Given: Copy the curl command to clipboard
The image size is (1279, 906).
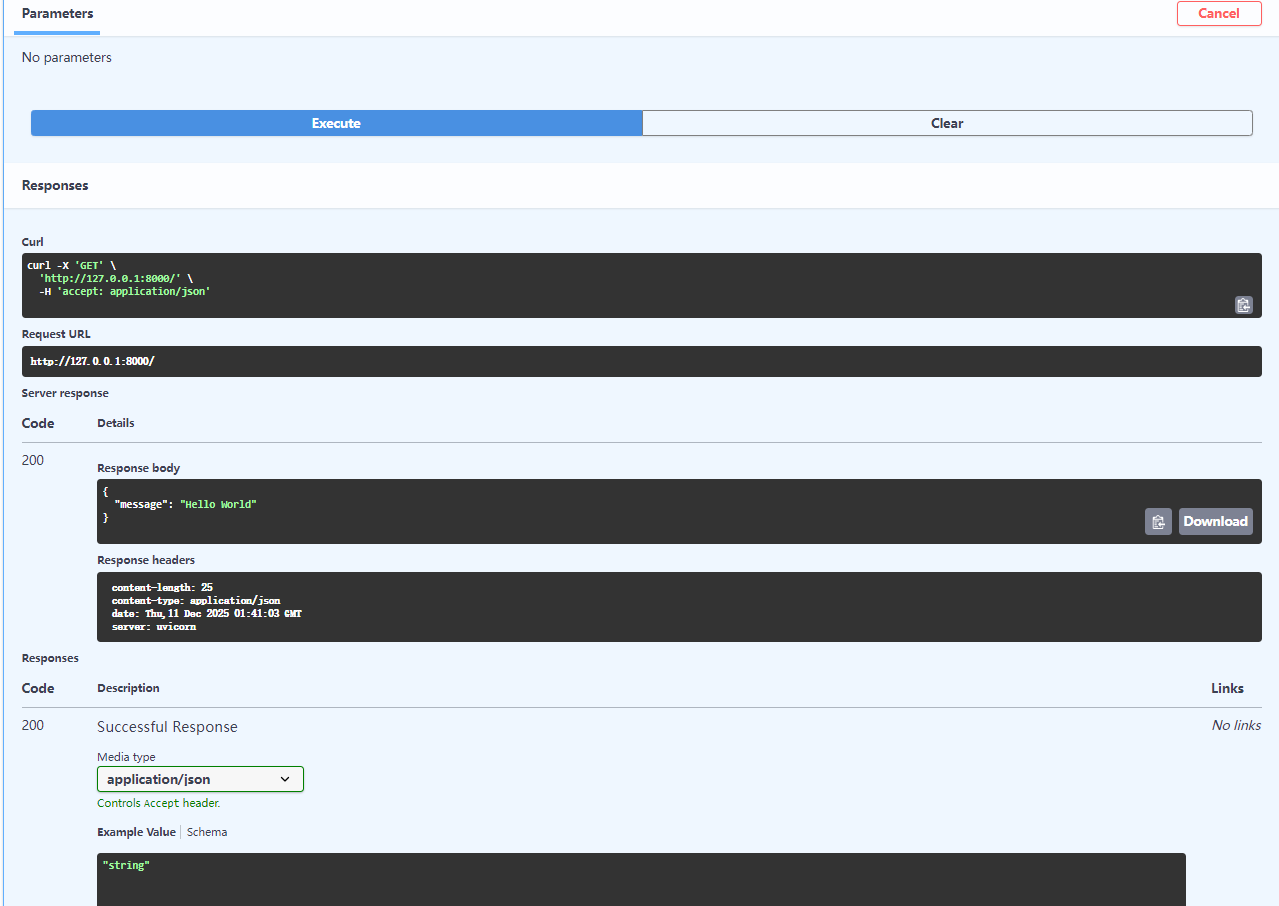Looking at the screenshot, I should pos(1243,304).
